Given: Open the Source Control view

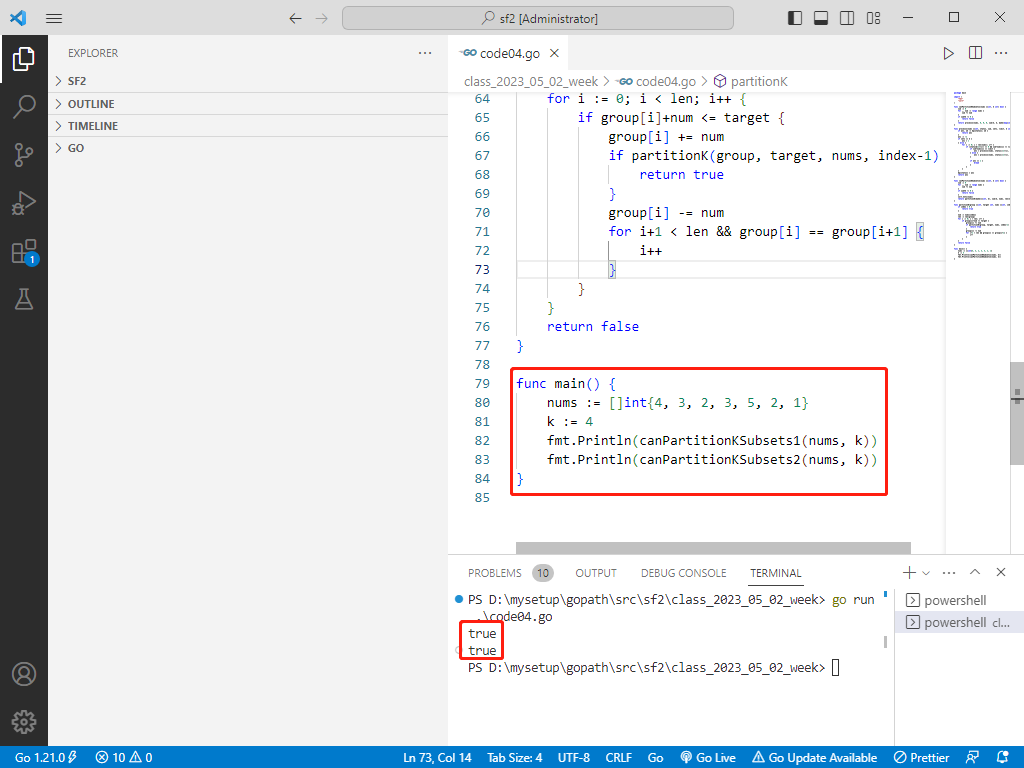Looking at the screenshot, I should pos(24,155).
